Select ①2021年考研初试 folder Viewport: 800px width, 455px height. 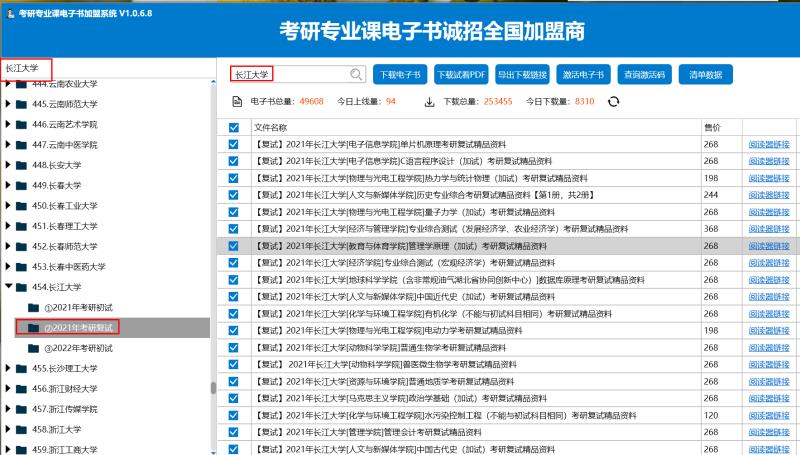point(79,308)
